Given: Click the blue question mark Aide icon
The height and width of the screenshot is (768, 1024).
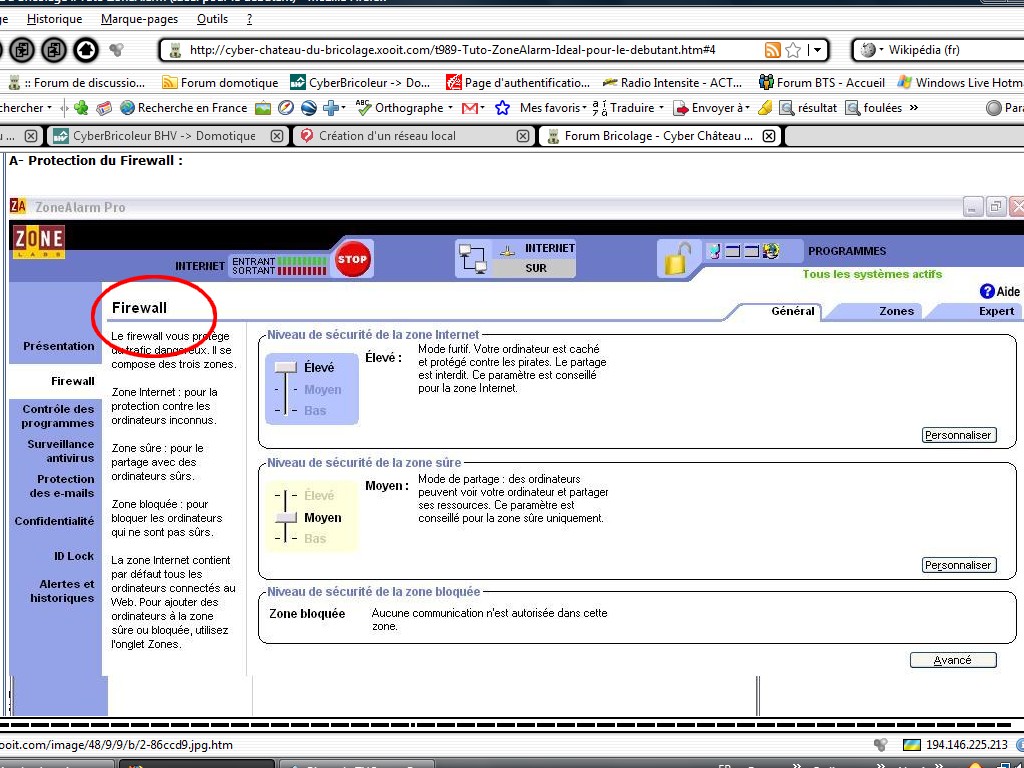Looking at the screenshot, I should (987, 291).
